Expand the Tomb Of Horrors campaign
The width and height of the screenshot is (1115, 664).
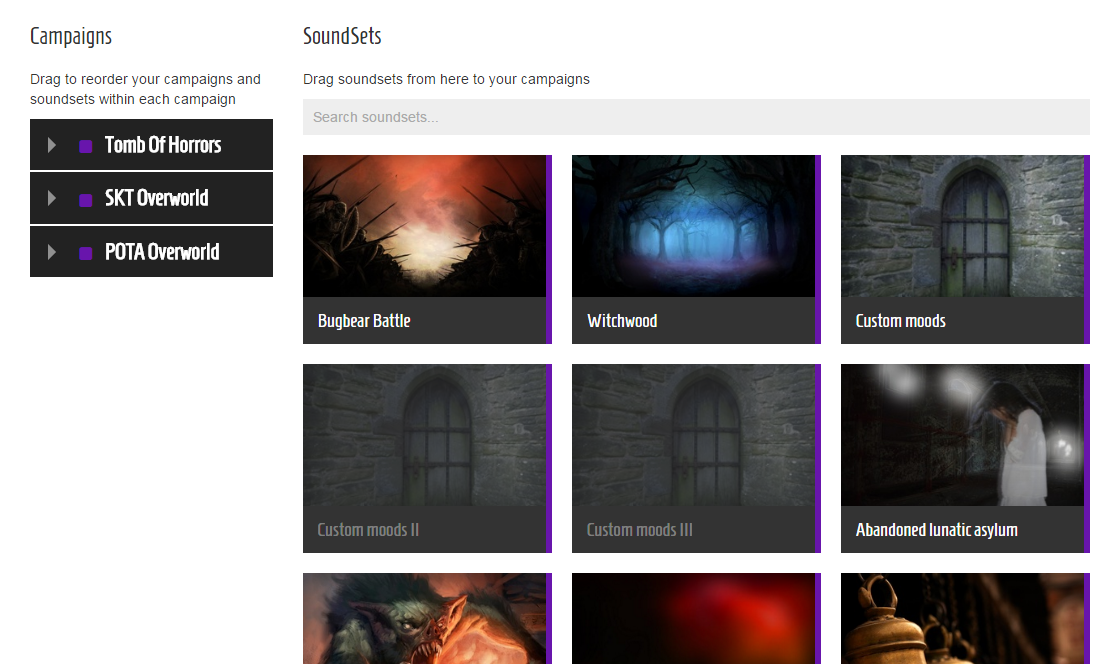[51, 145]
